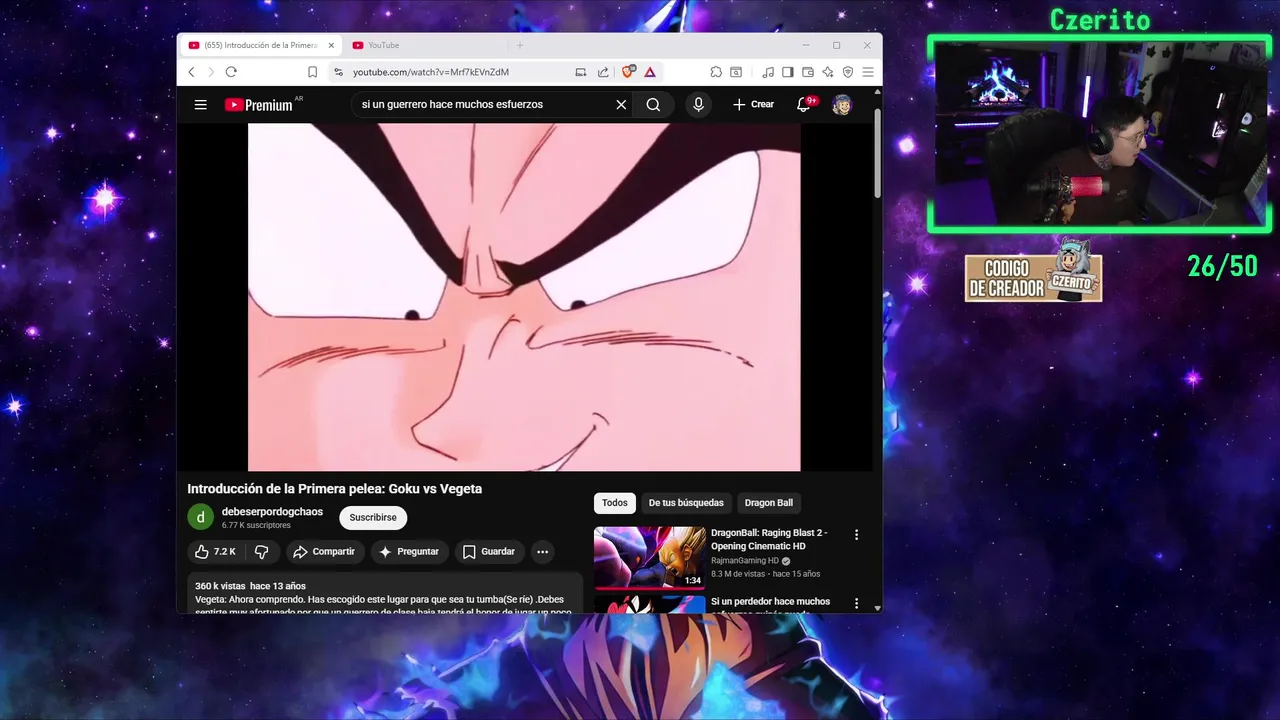Viewport: 1280px width, 720px height.
Task: Open the cast/media icon in the address bar
Action: click(581, 72)
